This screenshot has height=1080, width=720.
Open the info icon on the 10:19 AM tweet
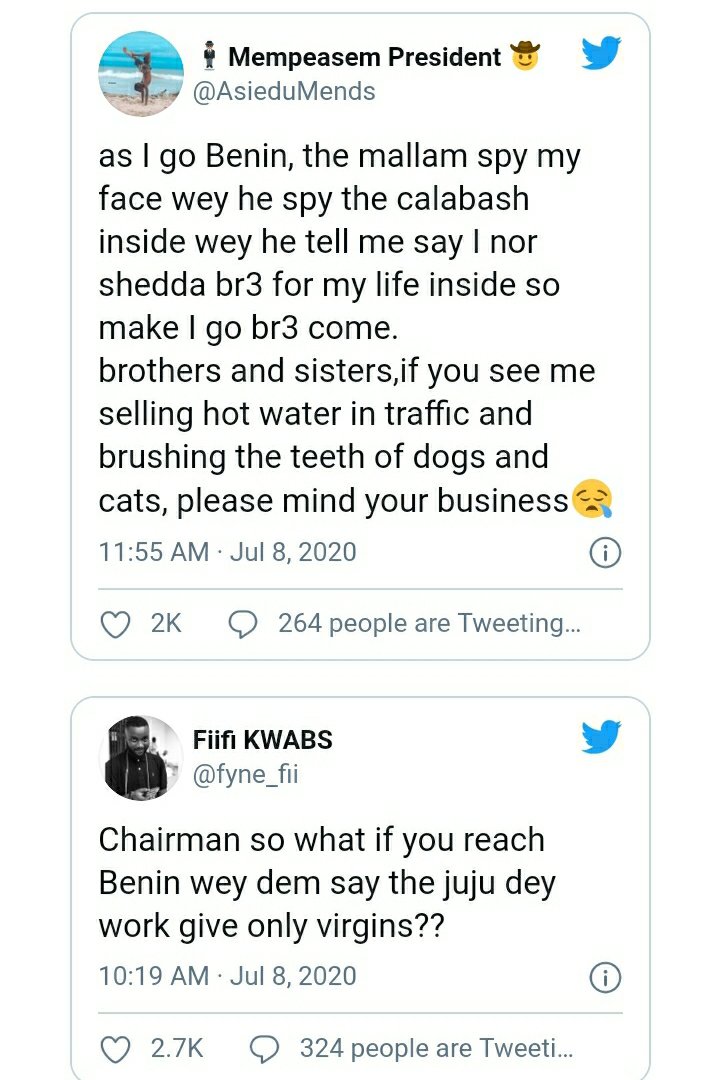pos(605,976)
